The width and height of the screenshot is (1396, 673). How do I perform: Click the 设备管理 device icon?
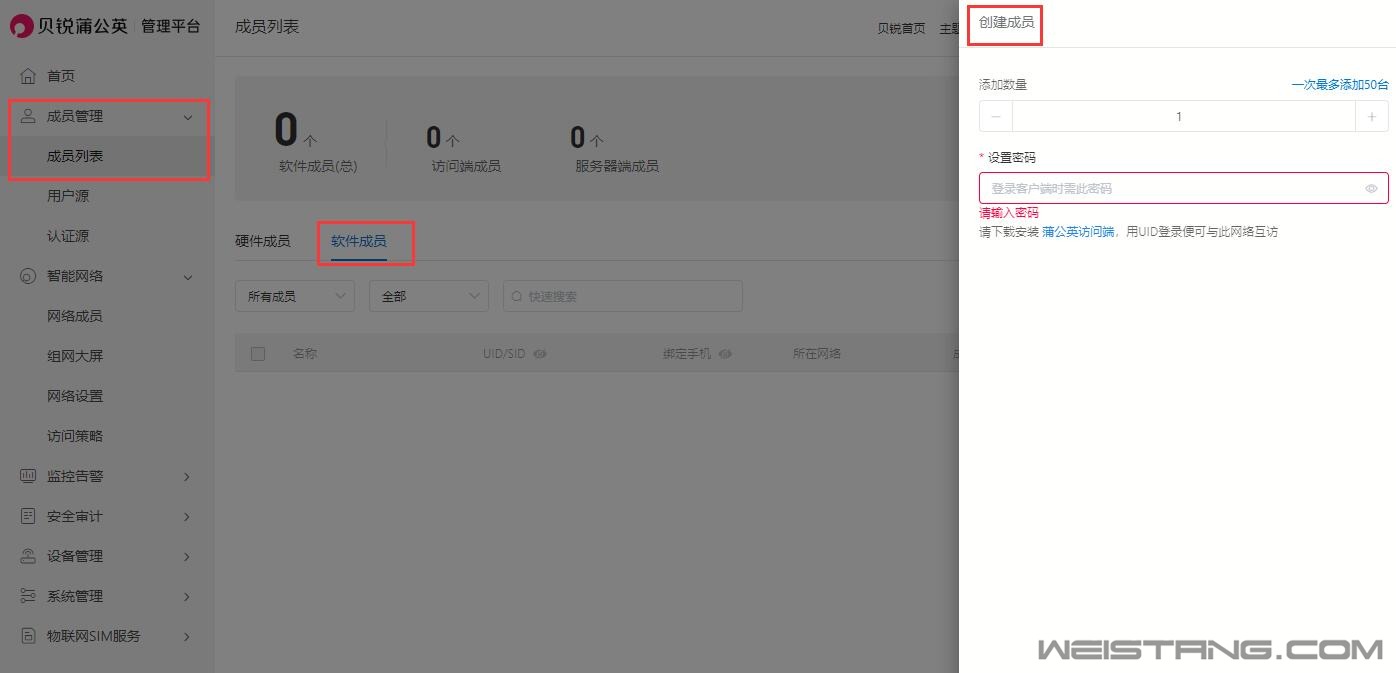pyautogui.click(x=28, y=556)
